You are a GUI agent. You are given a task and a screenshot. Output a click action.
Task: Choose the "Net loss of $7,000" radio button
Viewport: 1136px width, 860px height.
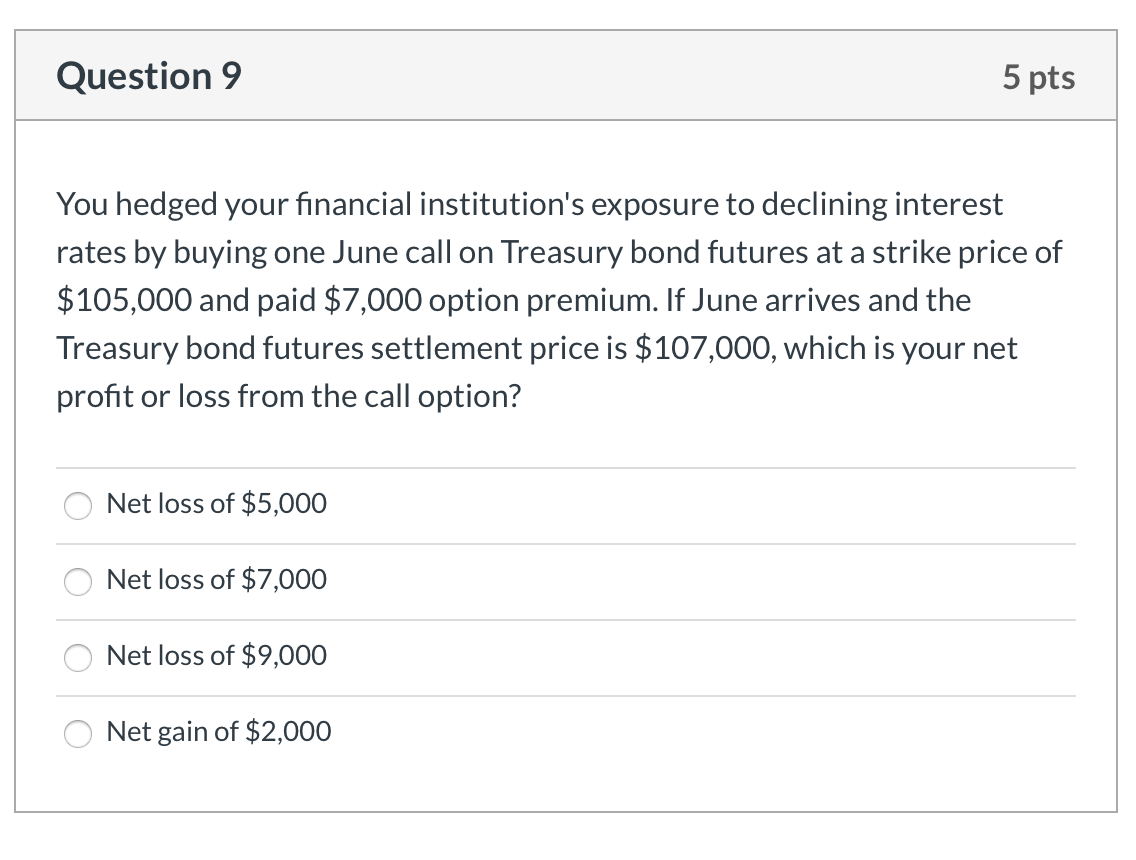point(79,581)
